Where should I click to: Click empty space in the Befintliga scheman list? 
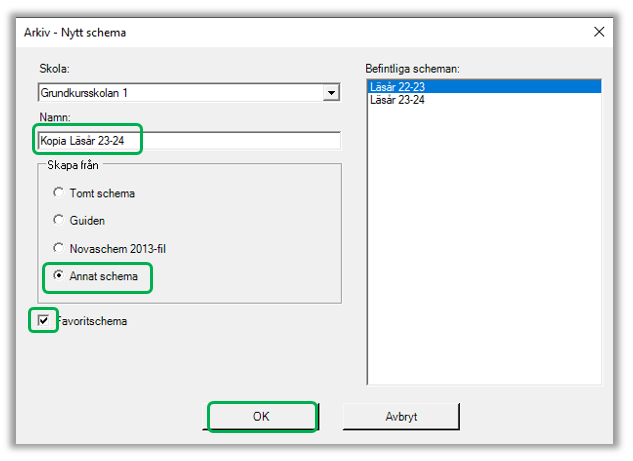tap(484, 250)
